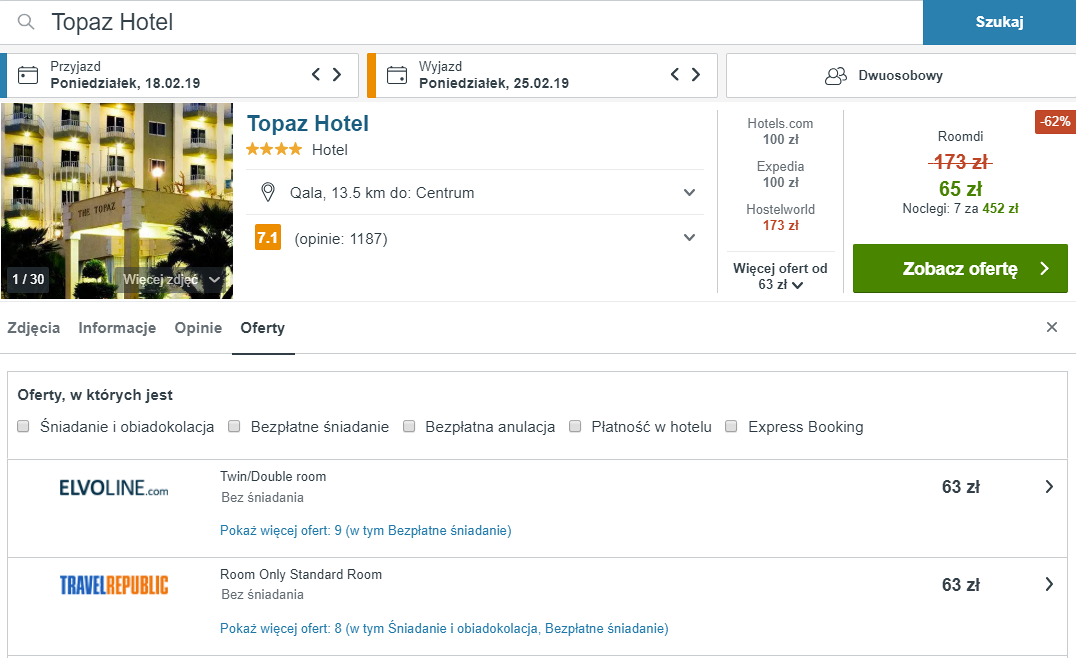Check the Bezpłatna anulacja filter
The width and height of the screenshot is (1076, 658).
409,426
